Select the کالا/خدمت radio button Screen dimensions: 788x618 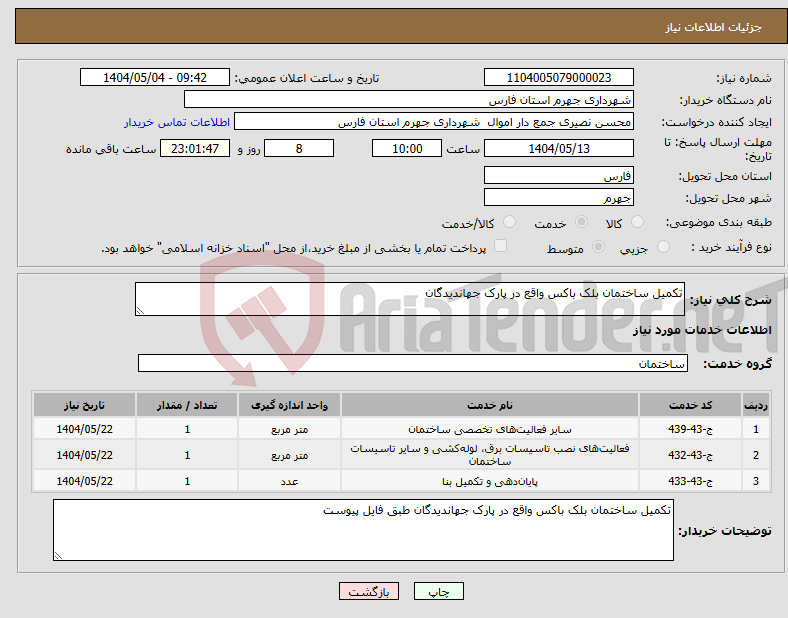tap(509, 222)
